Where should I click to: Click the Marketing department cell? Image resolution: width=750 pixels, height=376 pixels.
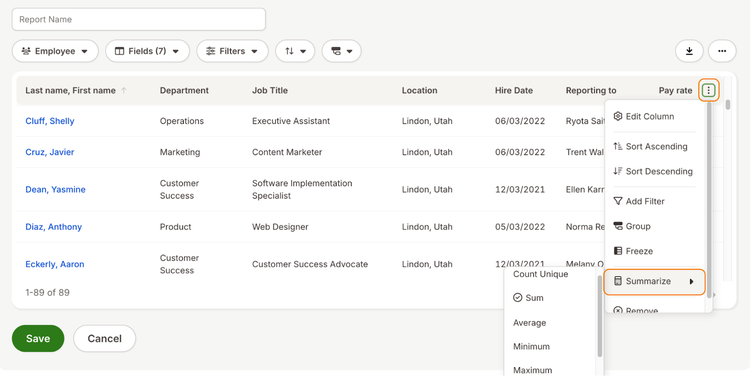pos(180,152)
